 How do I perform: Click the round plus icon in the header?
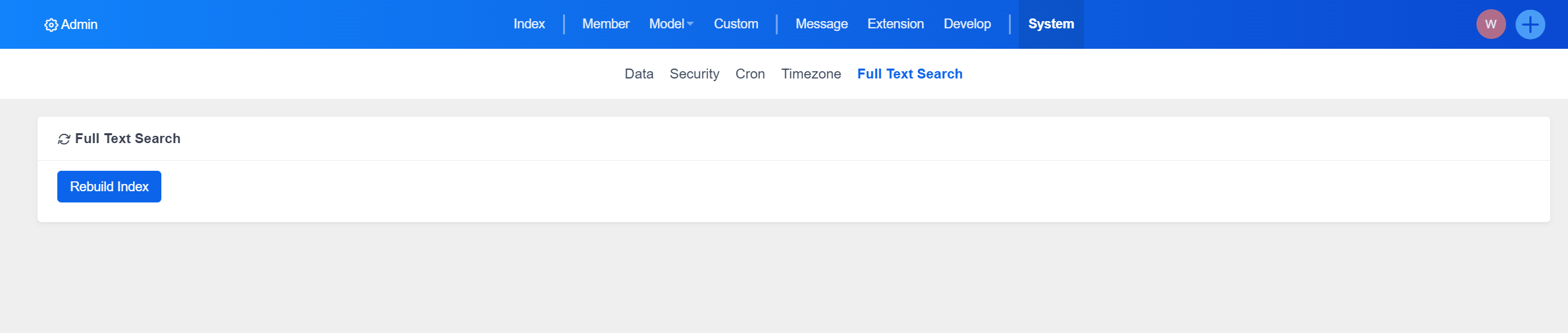coord(1530,24)
